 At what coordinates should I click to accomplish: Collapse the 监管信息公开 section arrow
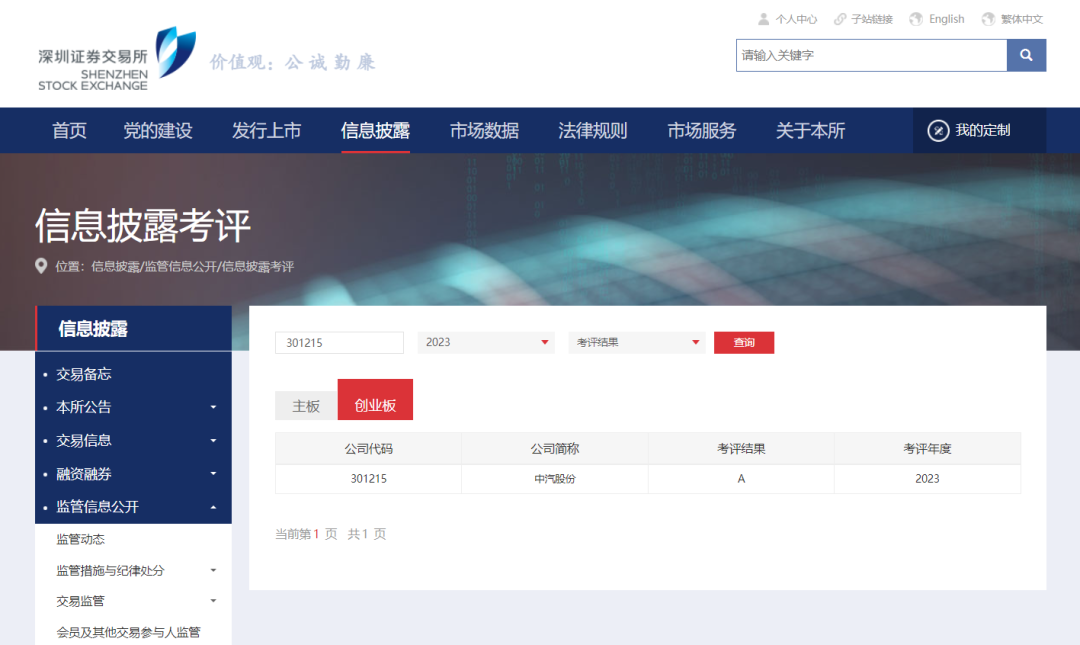click(214, 507)
